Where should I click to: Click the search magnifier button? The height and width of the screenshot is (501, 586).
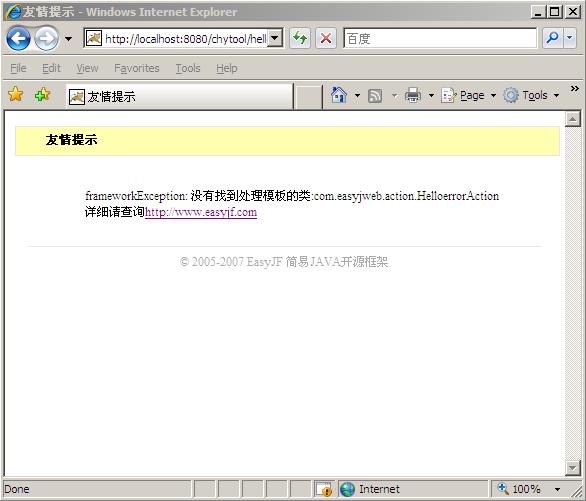552,38
